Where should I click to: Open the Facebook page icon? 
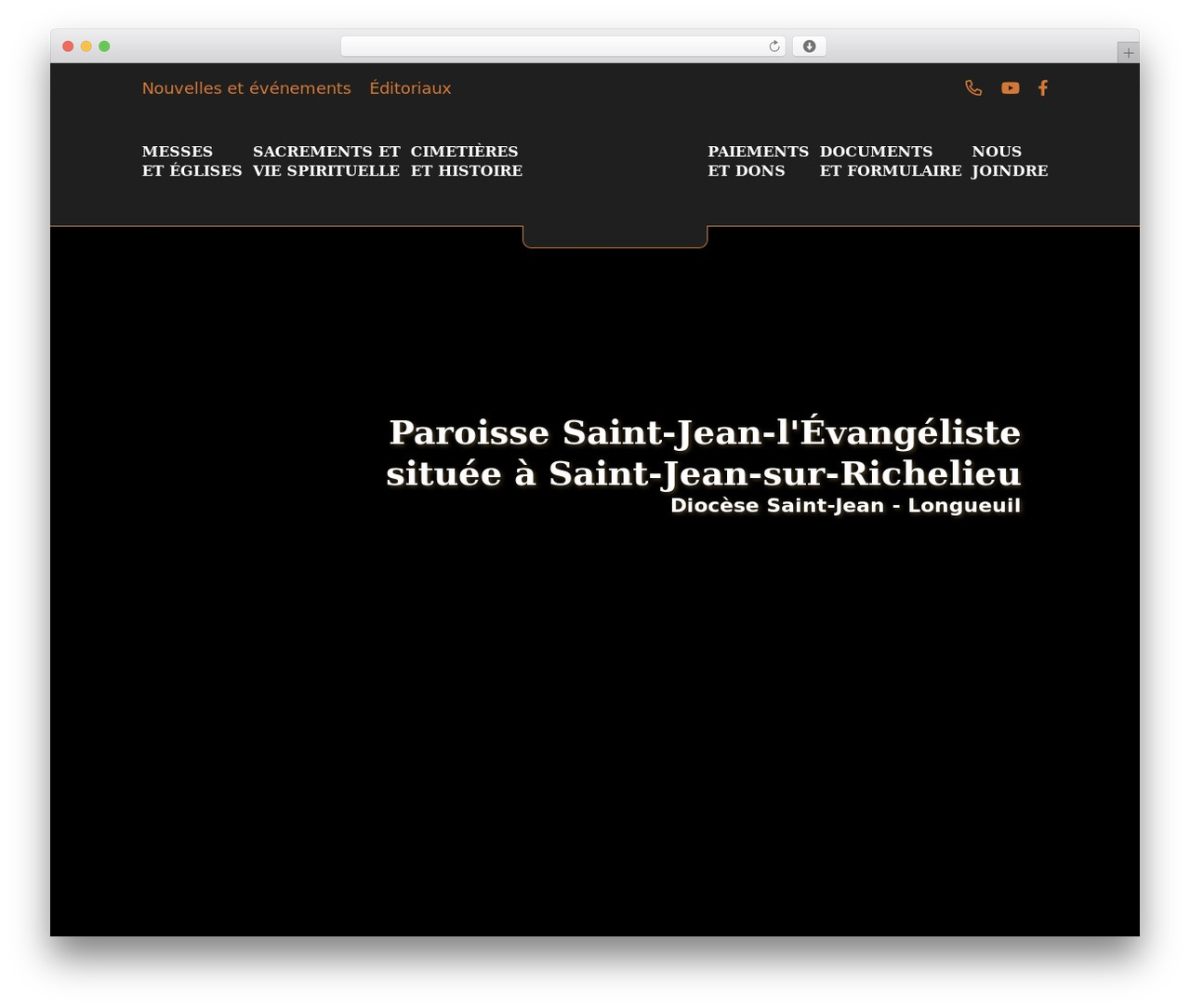1043,87
